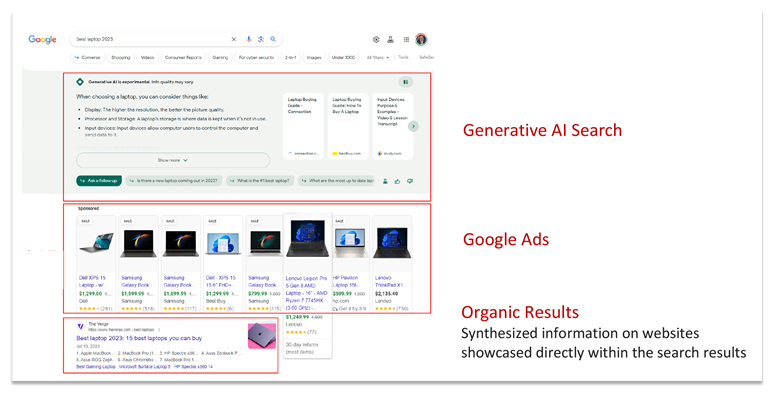Image resolution: width=774 pixels, height=396 pixels.
Task: Open the Google account profile avatar
Action: point(421,40)
